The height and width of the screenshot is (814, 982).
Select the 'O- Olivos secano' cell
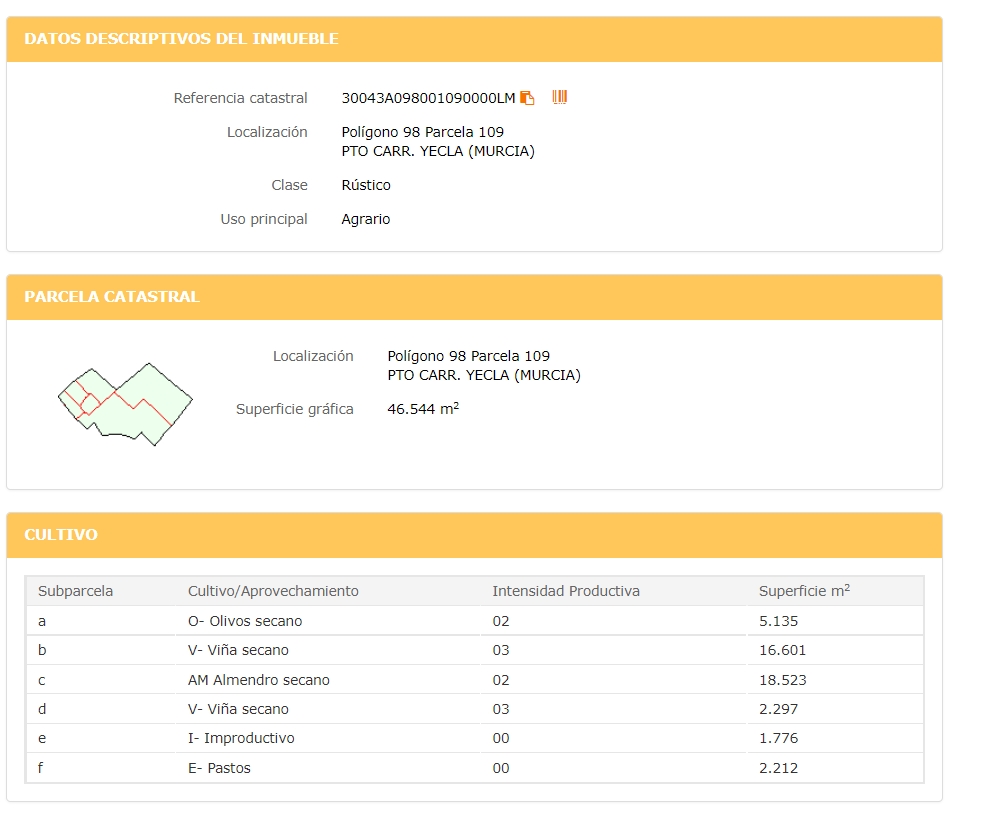pyautogui.click(x=245, y=621)
